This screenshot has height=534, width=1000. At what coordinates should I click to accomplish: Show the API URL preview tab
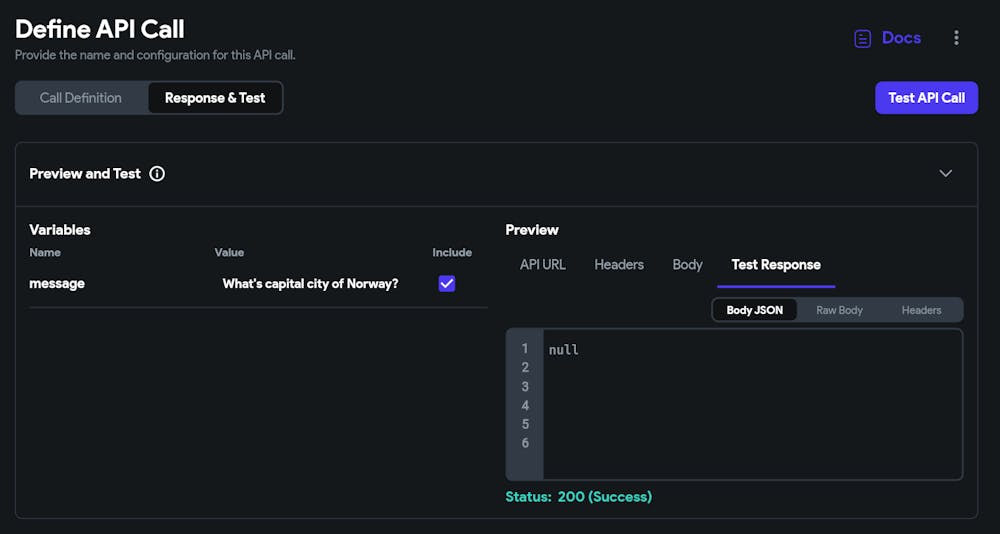[x=542, y=265]
